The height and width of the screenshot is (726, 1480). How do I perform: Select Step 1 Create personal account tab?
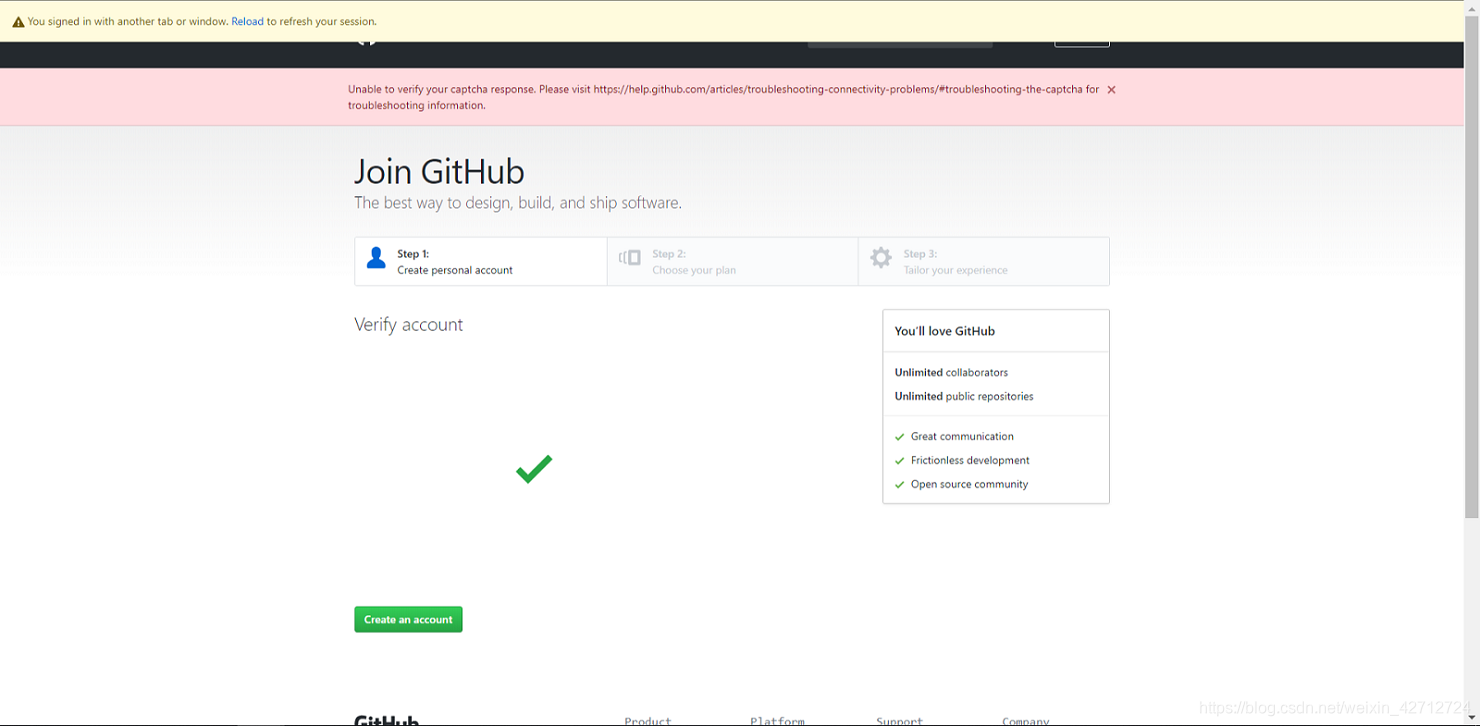481,262
